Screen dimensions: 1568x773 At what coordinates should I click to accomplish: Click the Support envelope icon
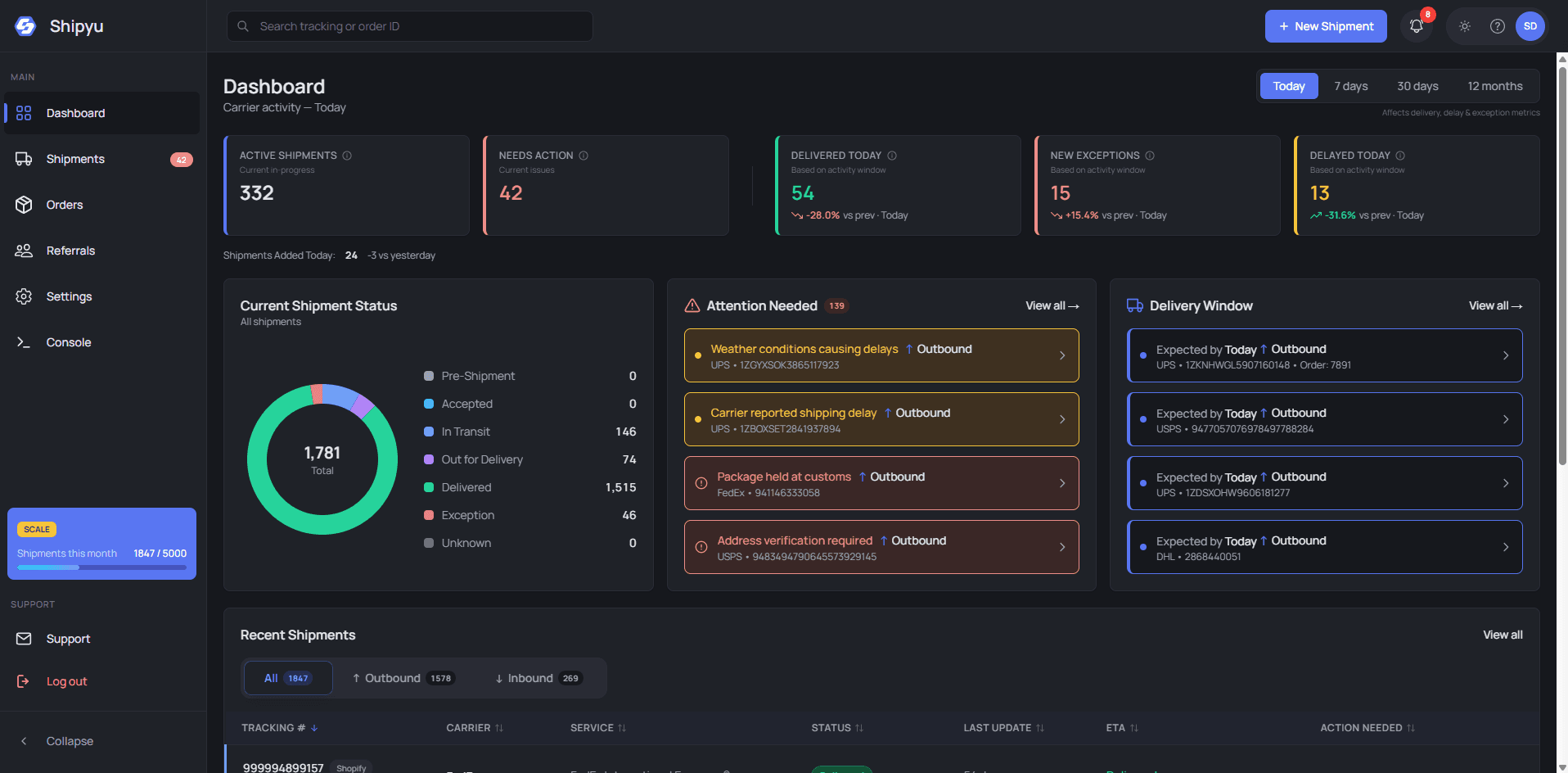pos(24,639)
